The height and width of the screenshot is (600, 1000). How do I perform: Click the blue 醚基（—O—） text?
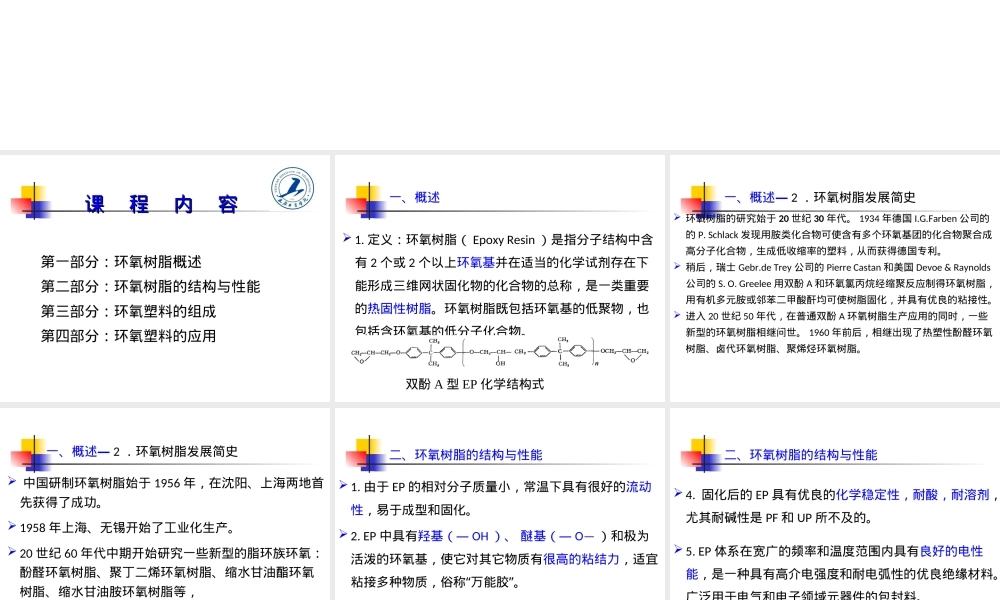pyautogui.click(x=559, y=536)
